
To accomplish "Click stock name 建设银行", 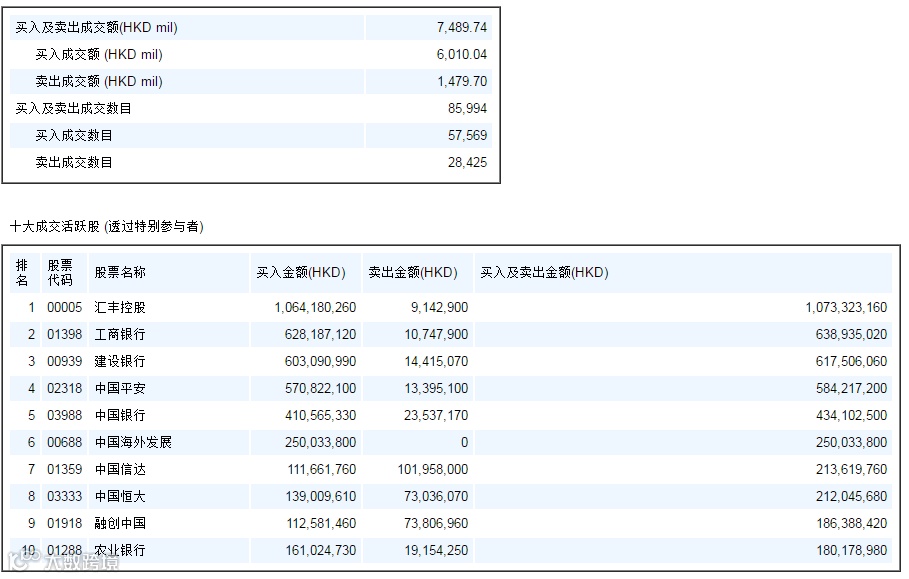I will [120, 362].
